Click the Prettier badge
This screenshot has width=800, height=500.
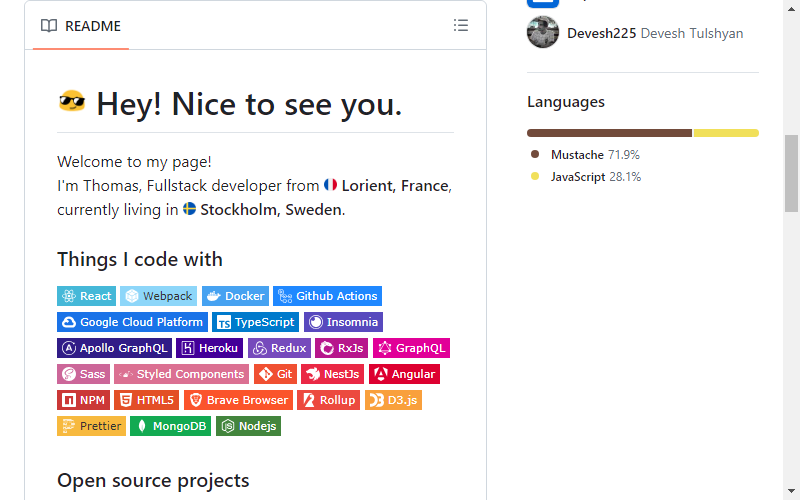tap(91, 426)
